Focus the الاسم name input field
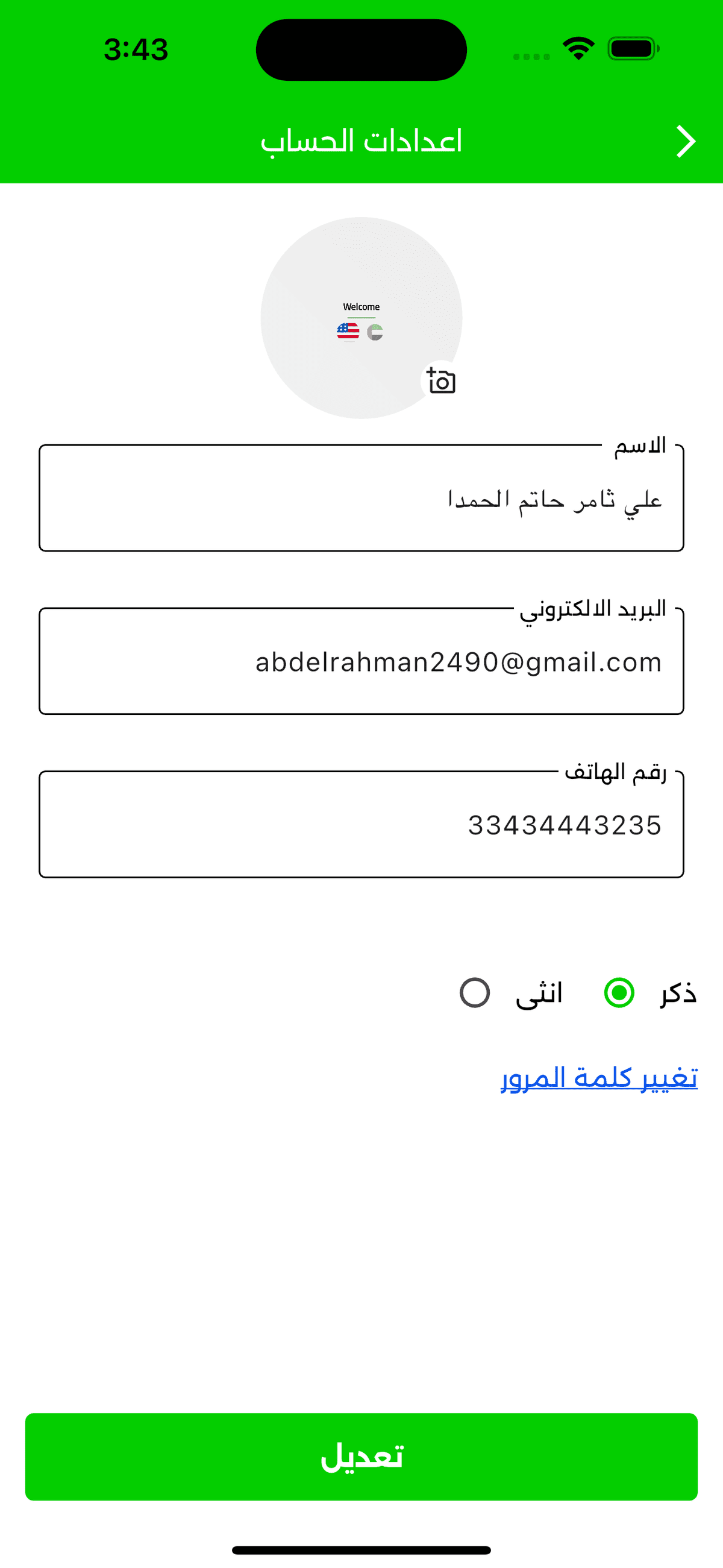Image resolution: width=723 pixels, height=1568 pixels. pos(361,499)
